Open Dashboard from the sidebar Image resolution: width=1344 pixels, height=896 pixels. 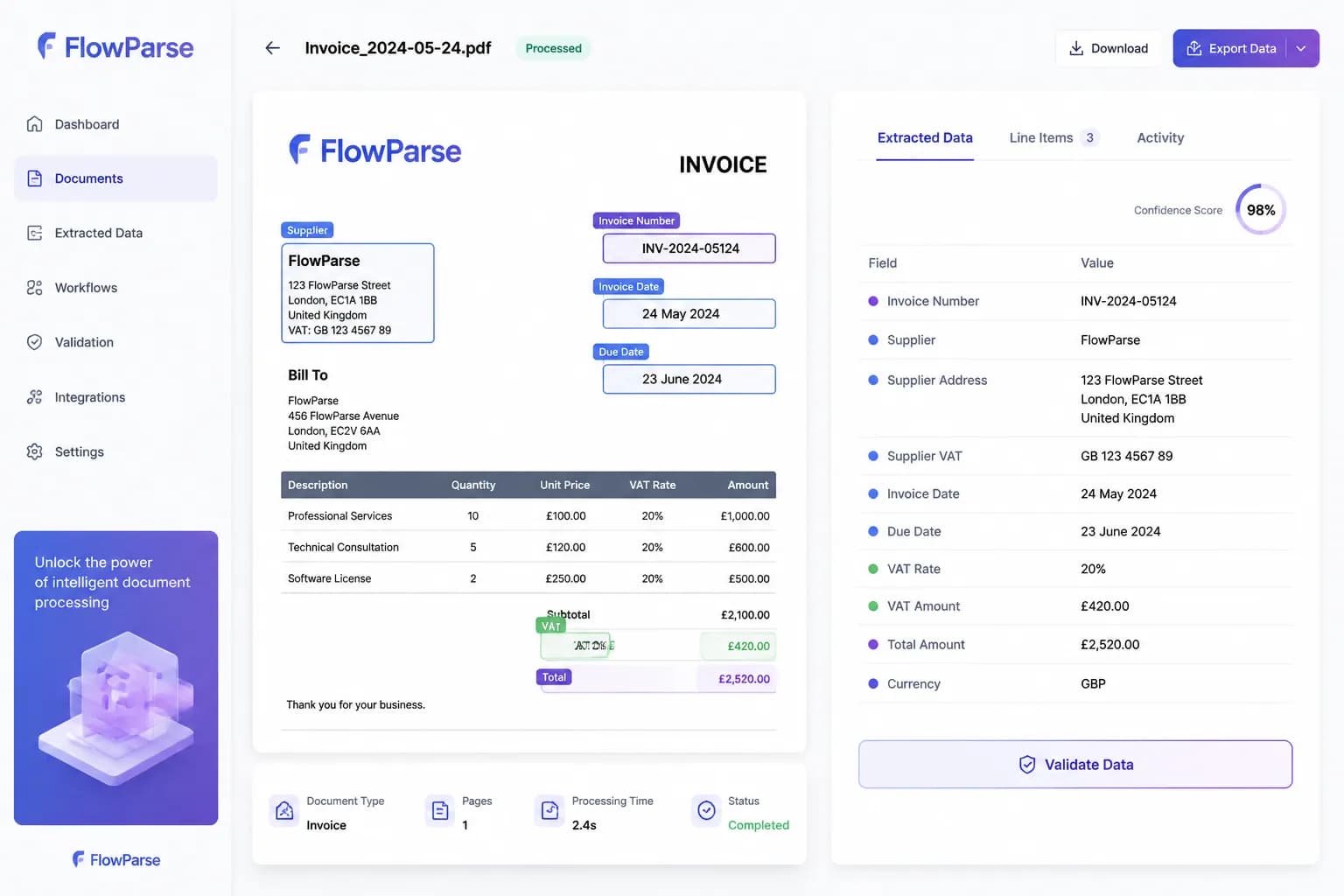tap(115, 124)
